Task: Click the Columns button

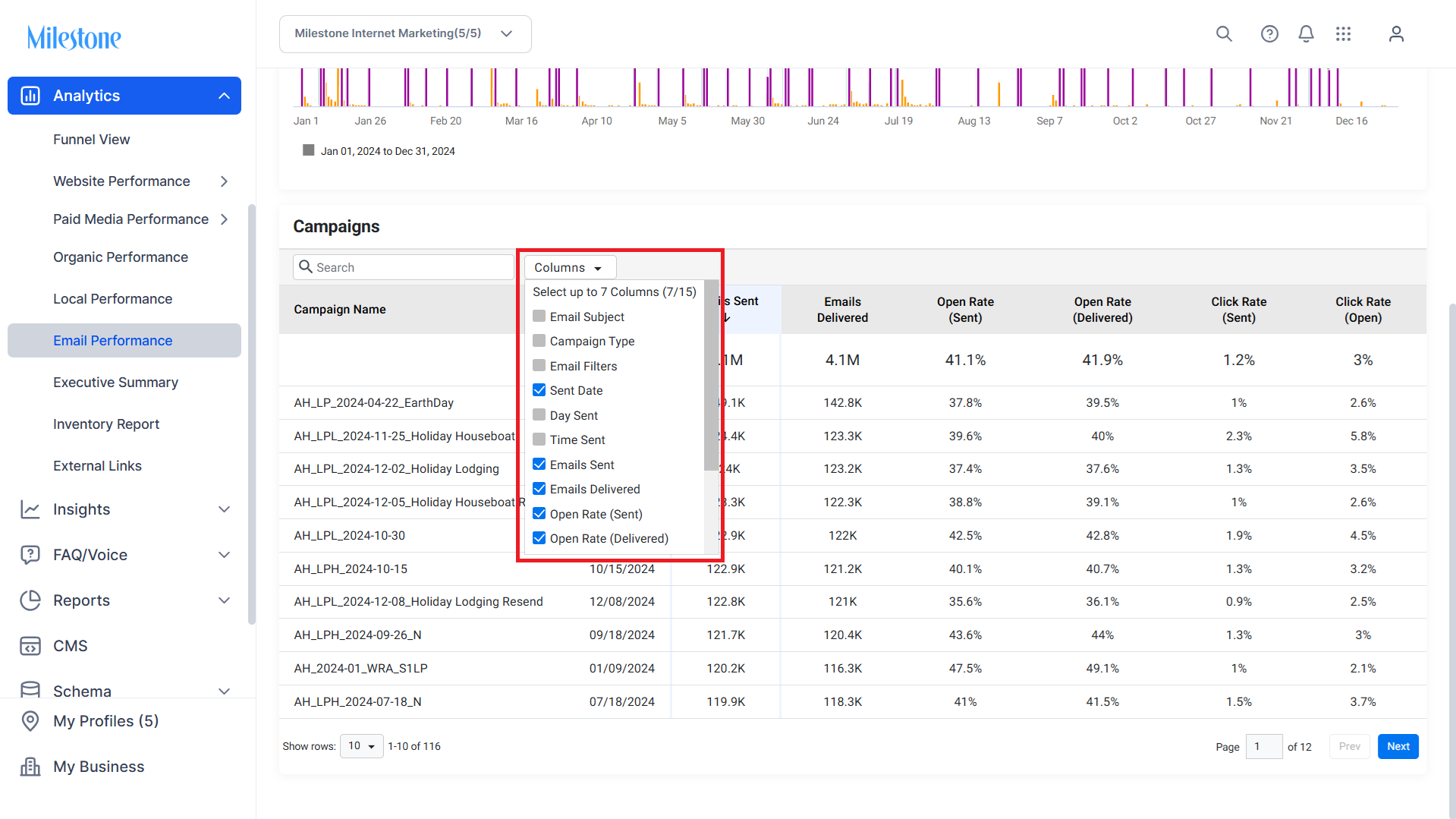Action: [570, 267]
